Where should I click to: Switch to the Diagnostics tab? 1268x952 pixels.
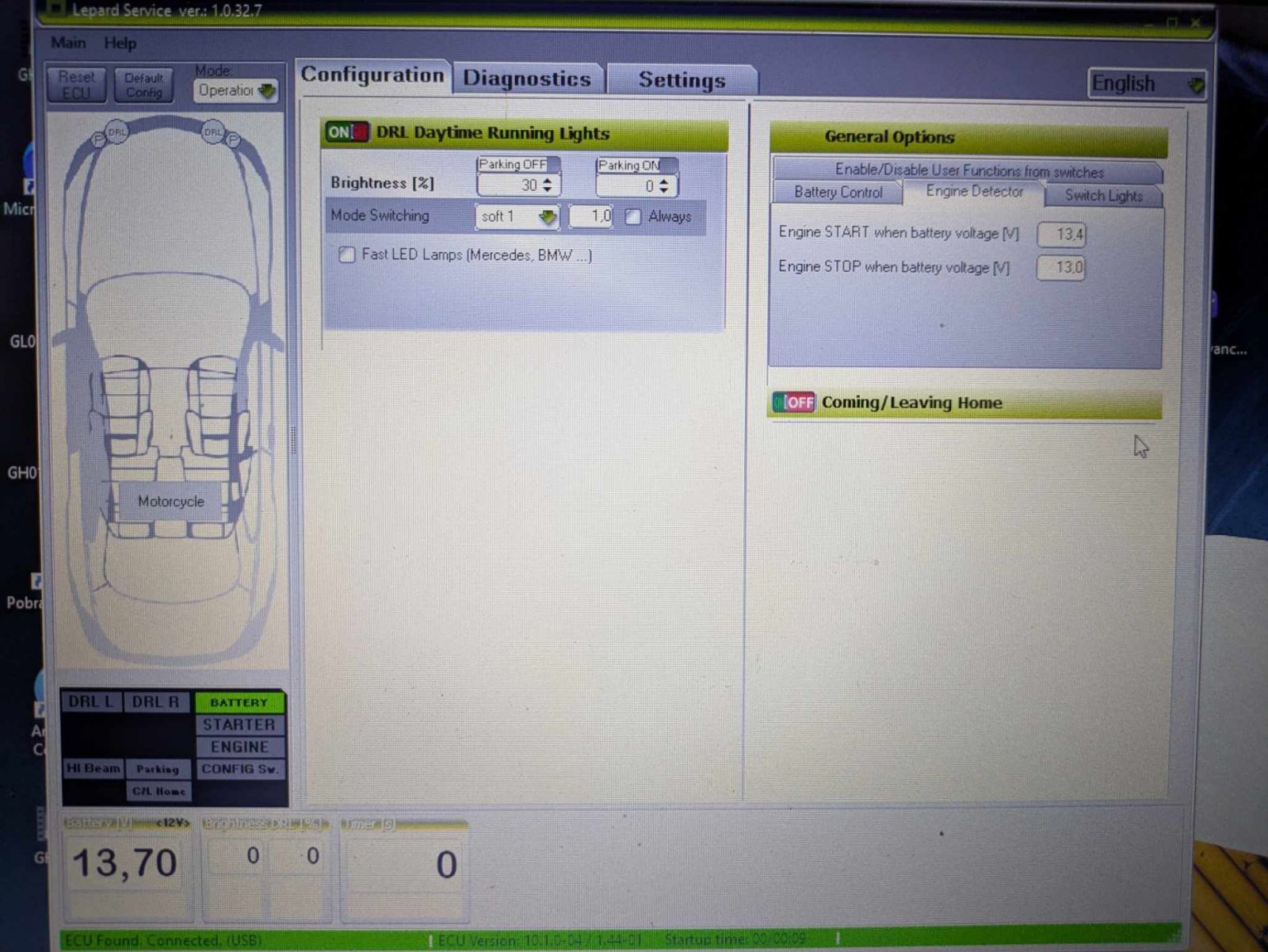click(527, 78)
